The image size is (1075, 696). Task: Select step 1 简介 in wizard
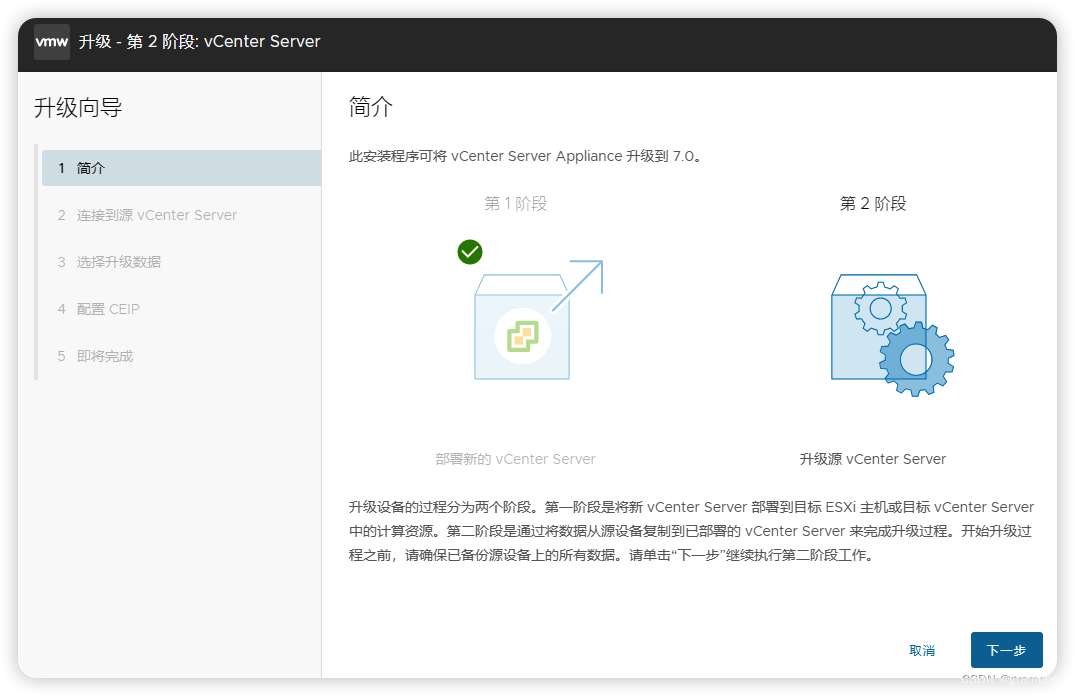coord(182,168)
